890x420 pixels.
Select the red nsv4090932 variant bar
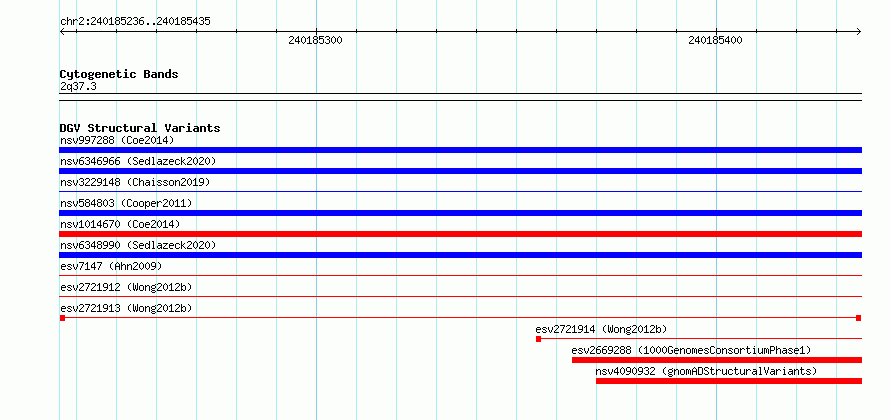coord(729,381)
